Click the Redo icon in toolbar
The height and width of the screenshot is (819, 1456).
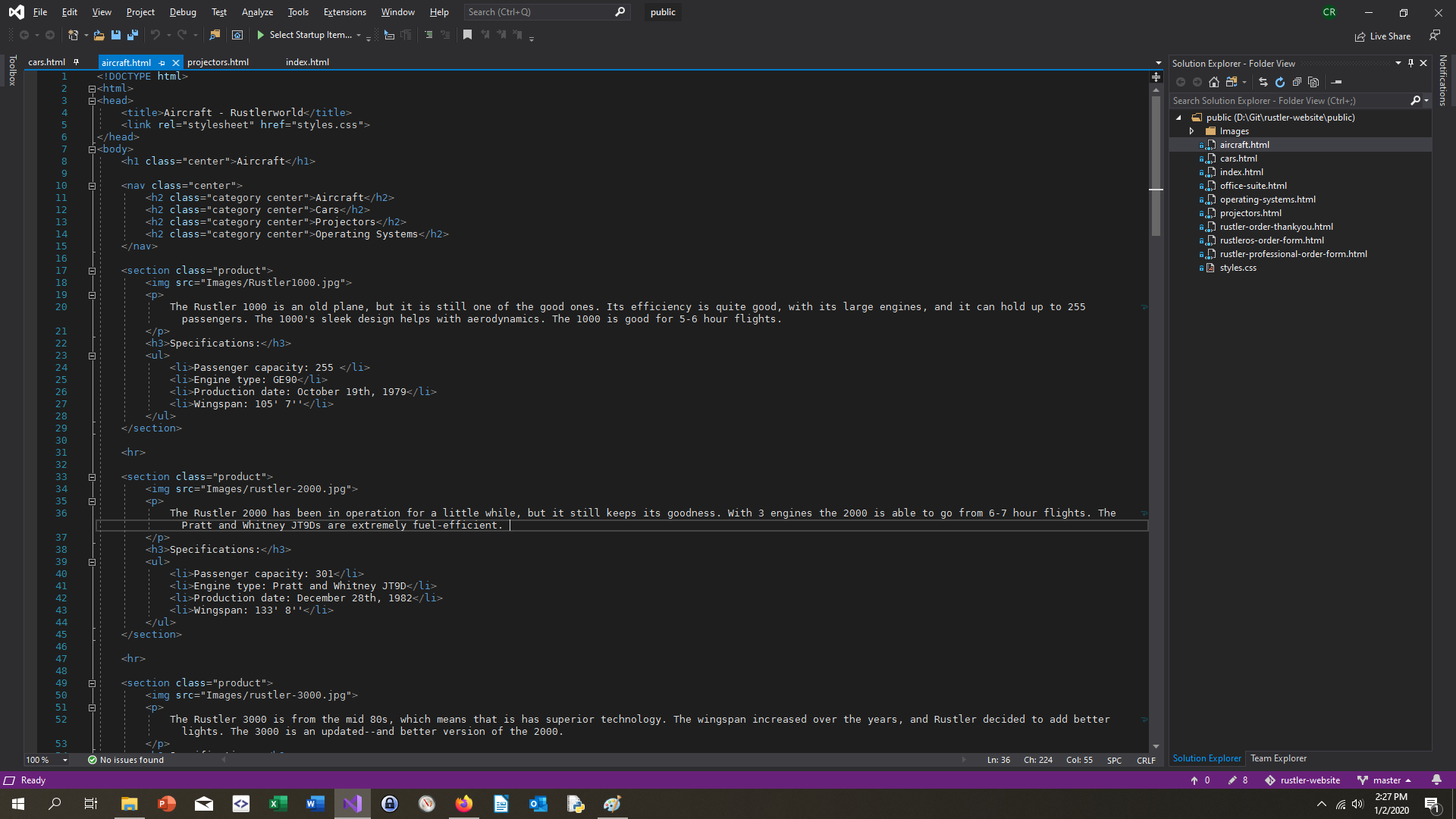tap(182, 35)
